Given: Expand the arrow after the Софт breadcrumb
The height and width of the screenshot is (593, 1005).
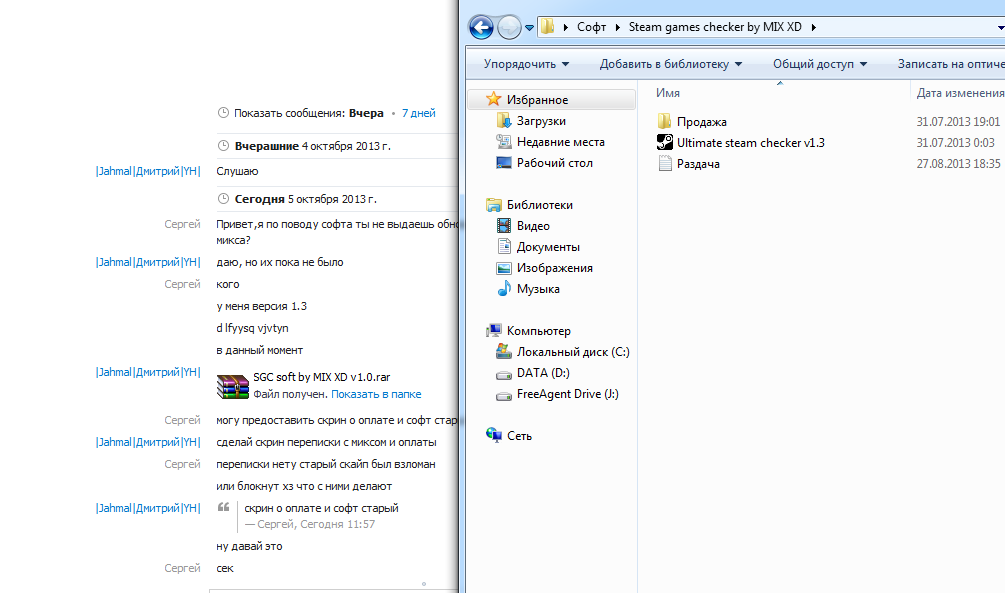Looking at the screenshot, I should (617, 27).
